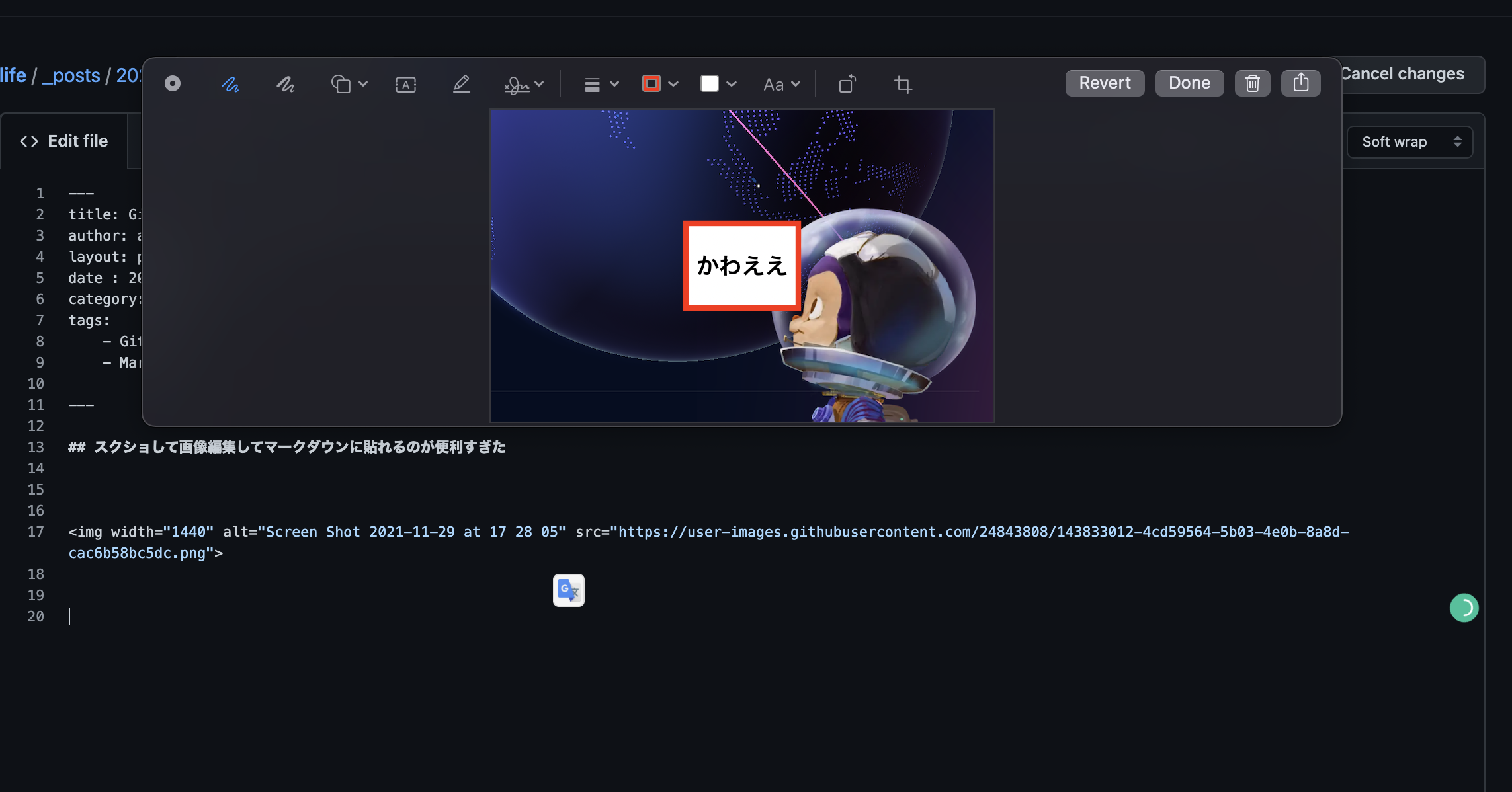Open the life breadcrumb link
This screenshot has height=792, width=1512.
(x=13, y=75)
